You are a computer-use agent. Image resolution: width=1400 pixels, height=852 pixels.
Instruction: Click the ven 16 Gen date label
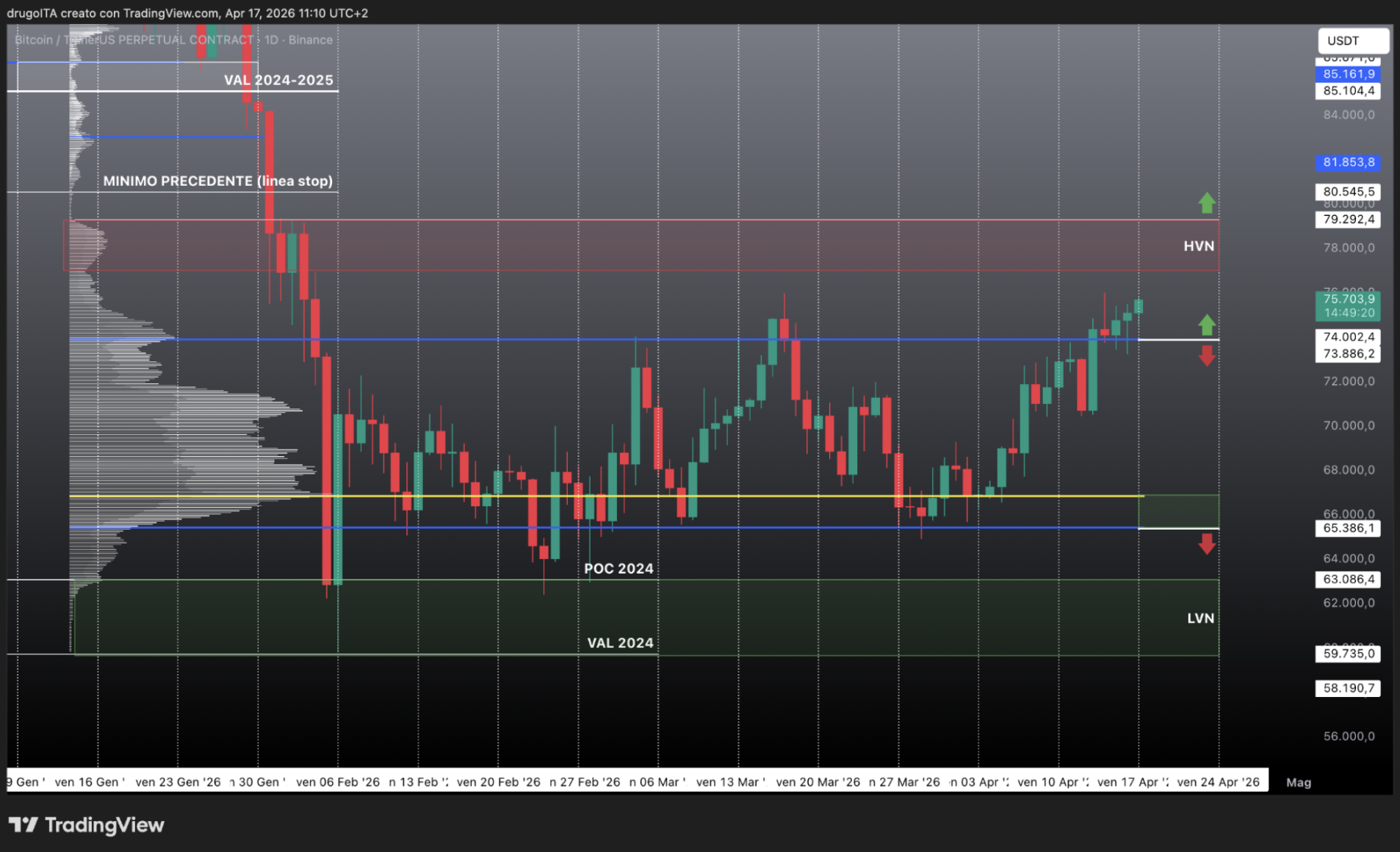(90, 782)
